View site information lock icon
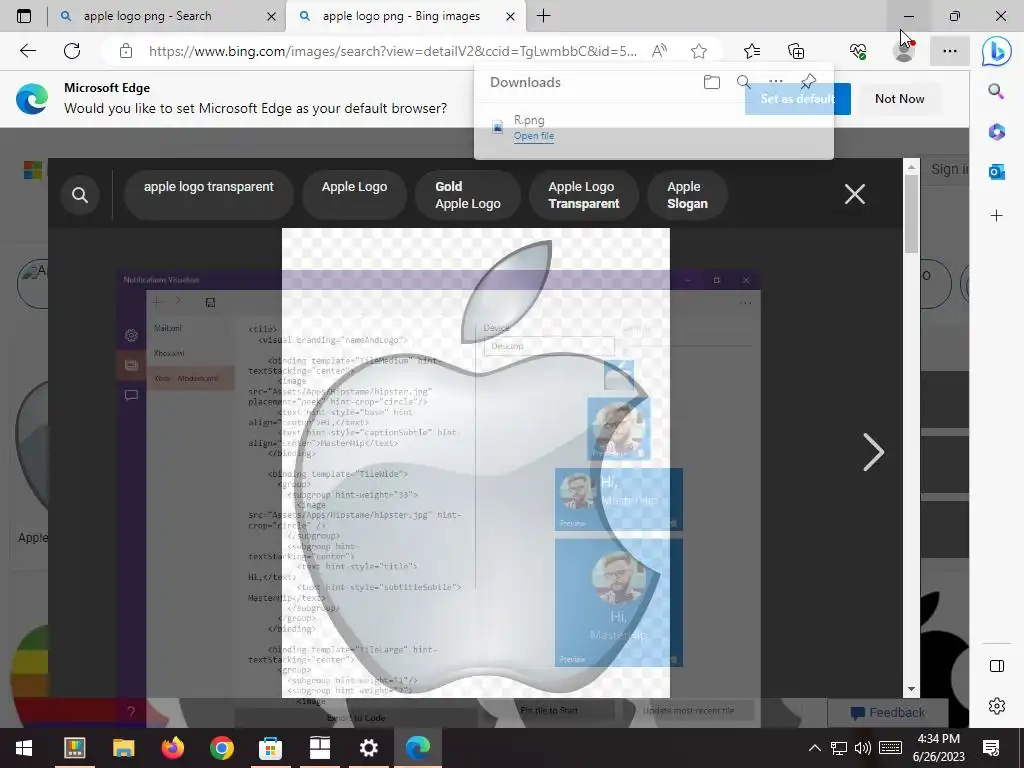The image size is (1024, 768). click(x=126, y=51)
